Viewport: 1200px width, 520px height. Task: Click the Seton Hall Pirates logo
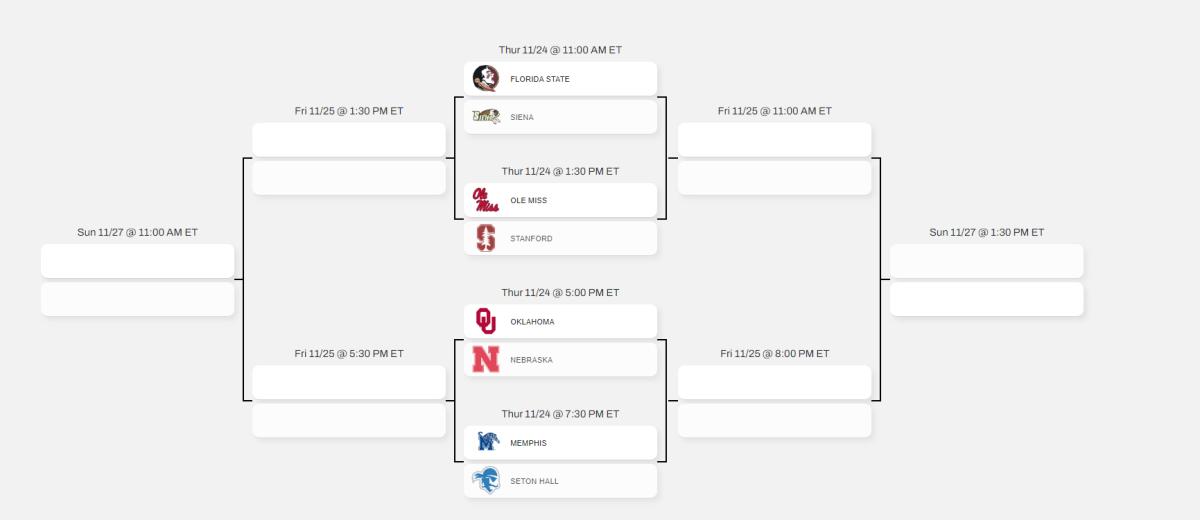click(x=486, y=481)
